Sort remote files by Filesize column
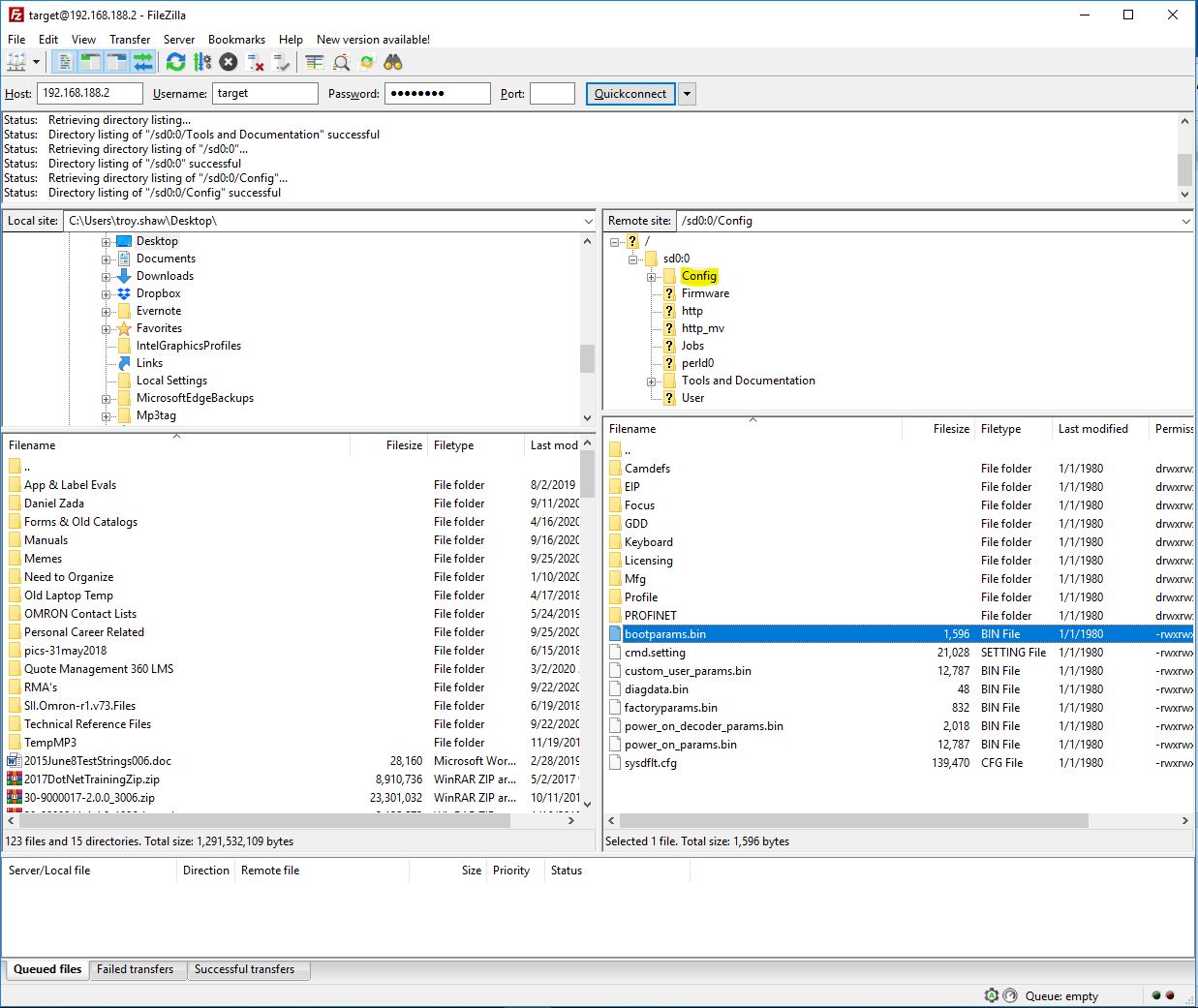 937,429
